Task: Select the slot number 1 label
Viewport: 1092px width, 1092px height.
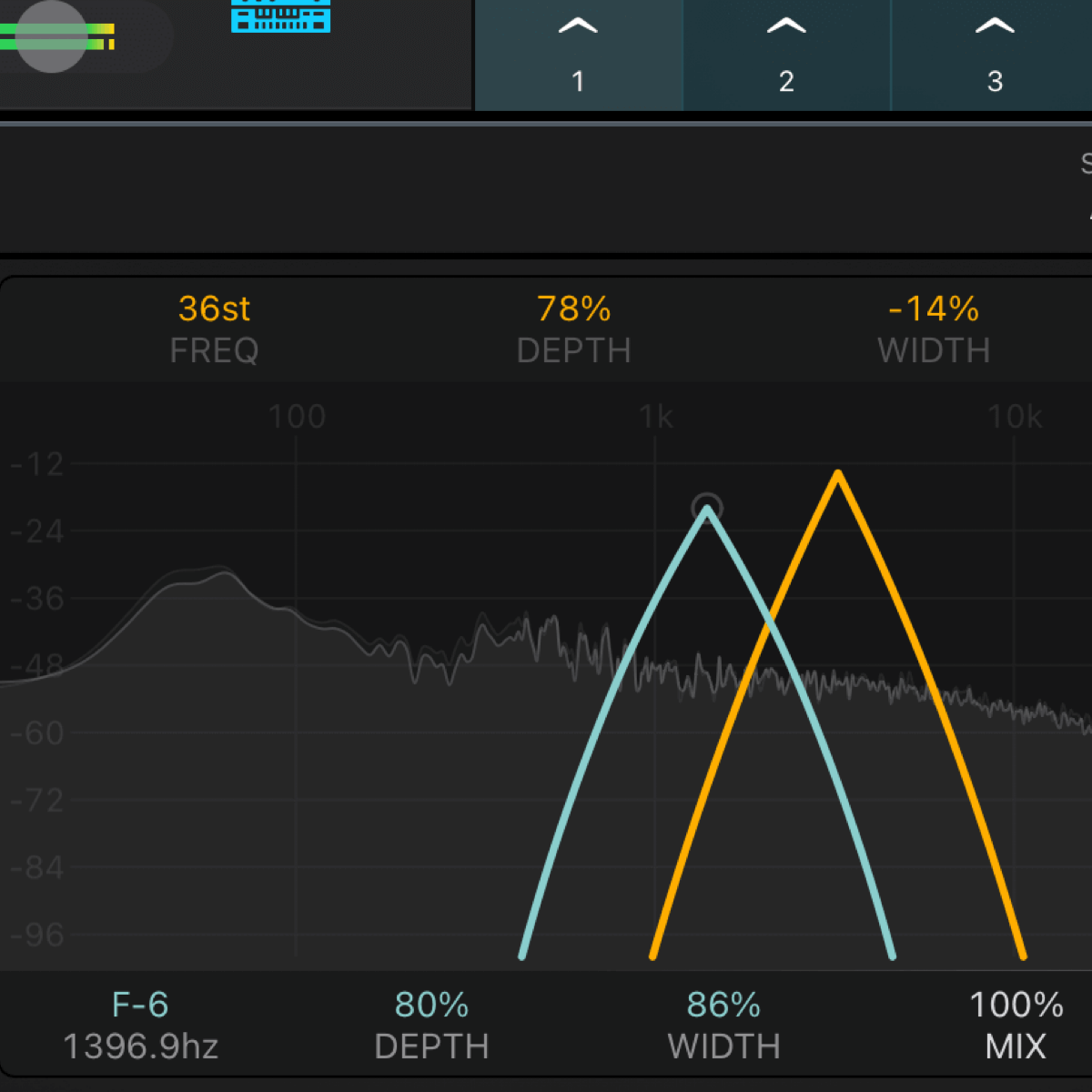Action: pos(578,82)
